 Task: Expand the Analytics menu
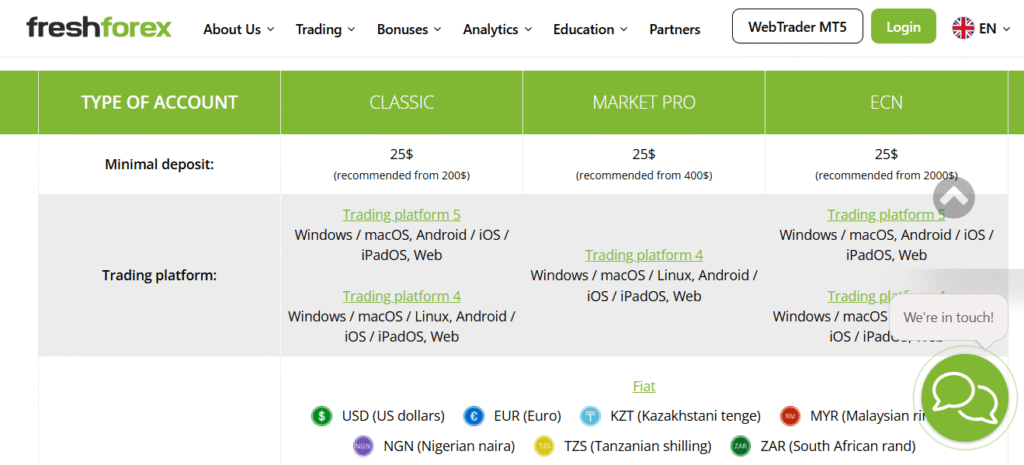click(x=497, y=29)
